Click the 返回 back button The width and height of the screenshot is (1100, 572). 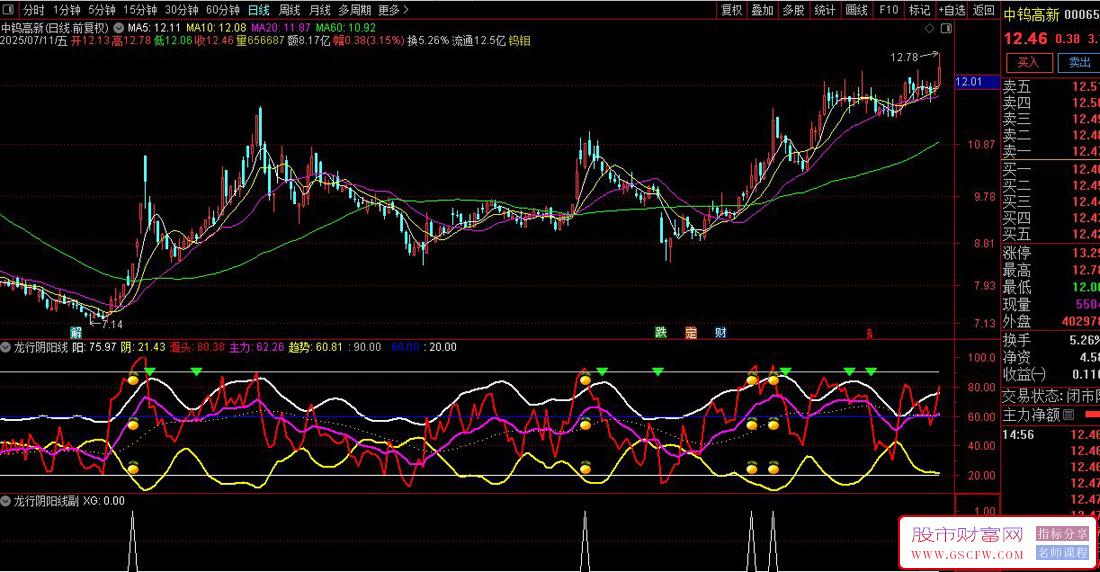pos(984,10)
